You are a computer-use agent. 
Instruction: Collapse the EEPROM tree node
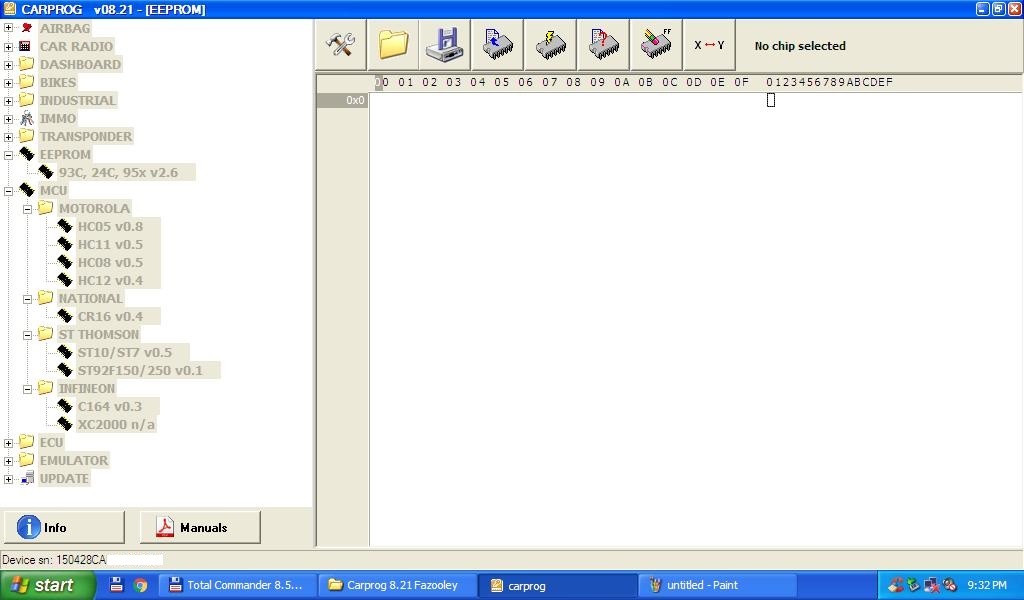[x=8, y=155]
